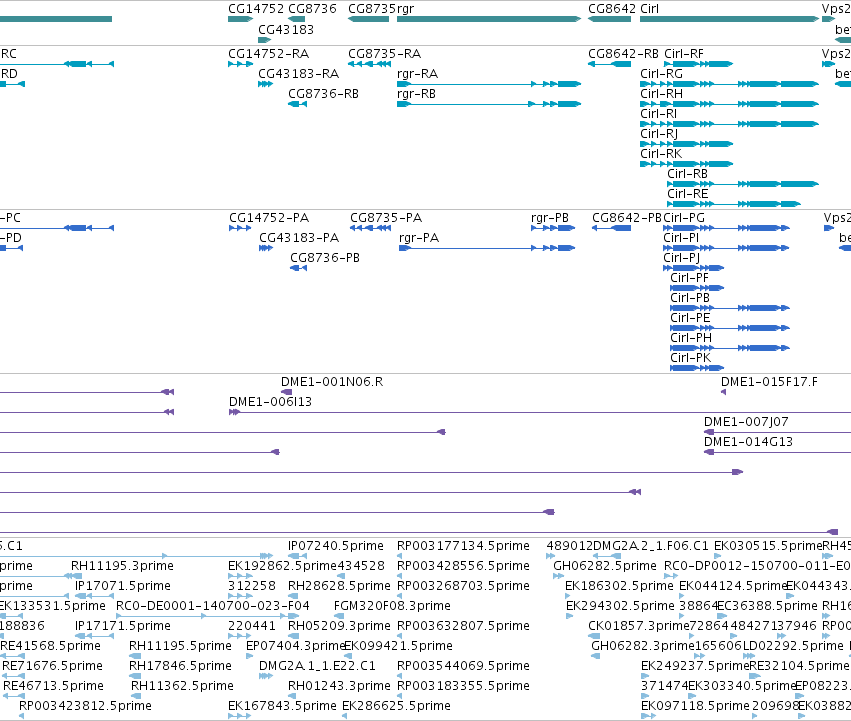Select the rgr-RA transcript label
The width and height of the screenshot is (851, 721).
tap(418, 74)
